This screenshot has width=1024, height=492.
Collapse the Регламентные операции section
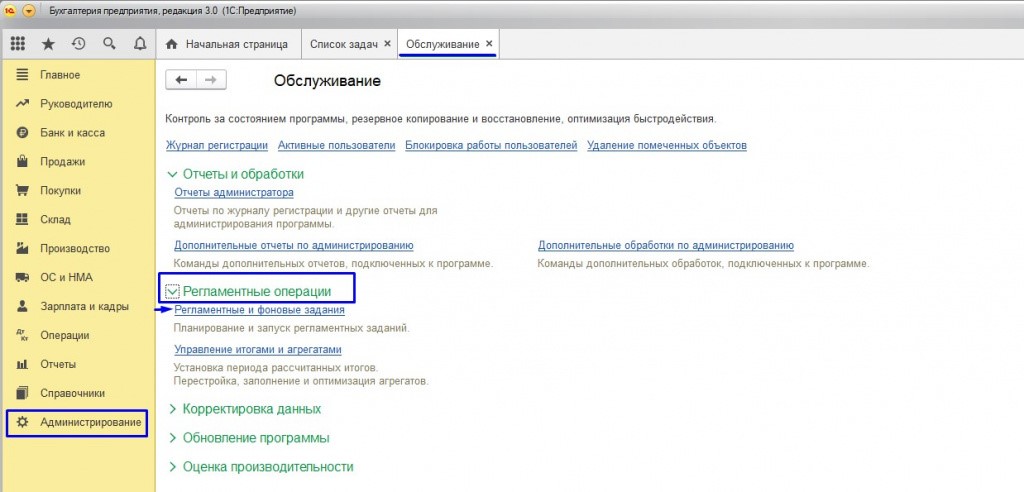(x=172, y=291)
